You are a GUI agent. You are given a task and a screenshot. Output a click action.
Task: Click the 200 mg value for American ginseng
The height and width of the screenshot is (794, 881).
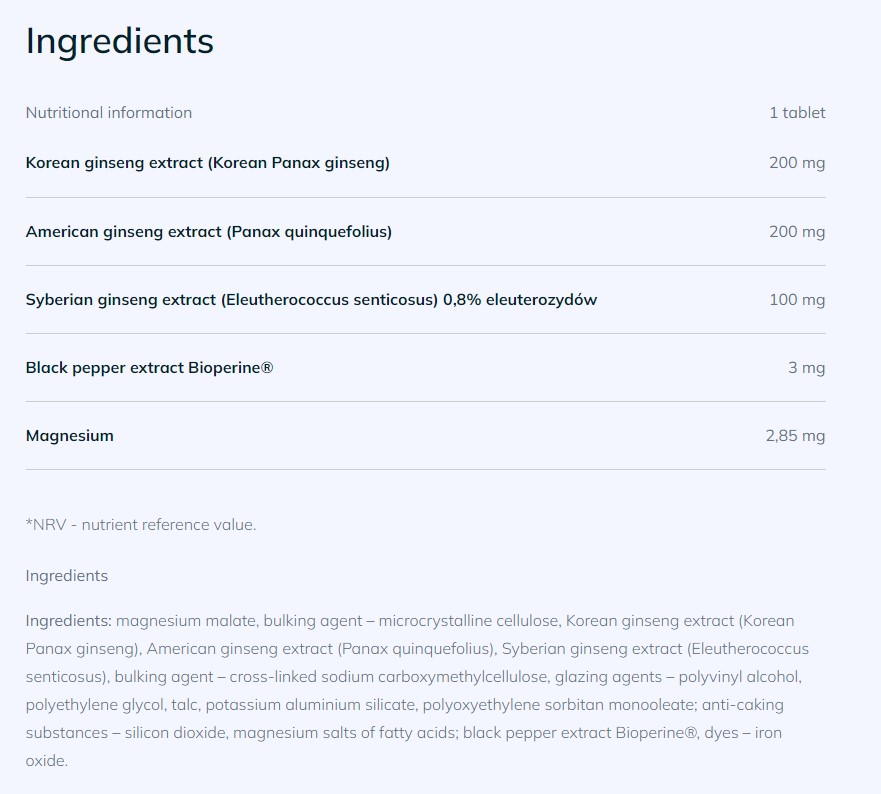coord(797,232)
